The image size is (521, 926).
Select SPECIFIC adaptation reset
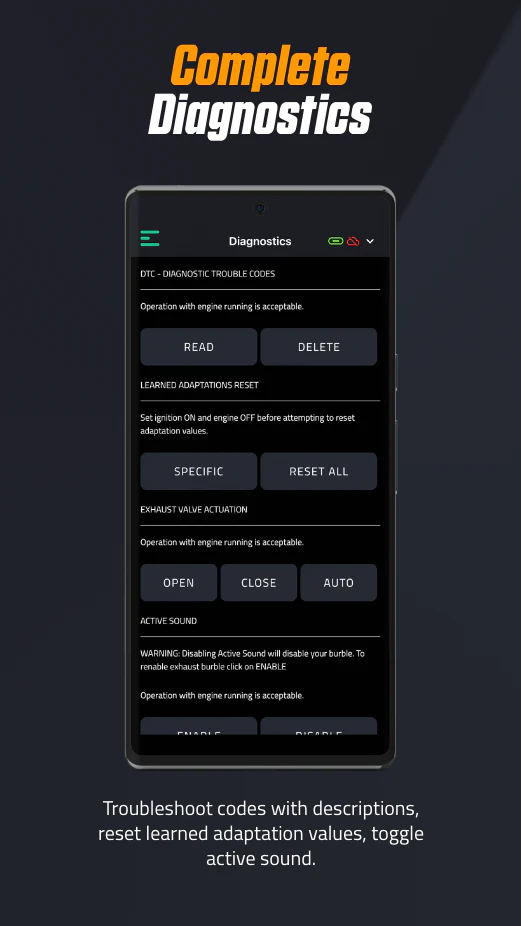point(198,471)
